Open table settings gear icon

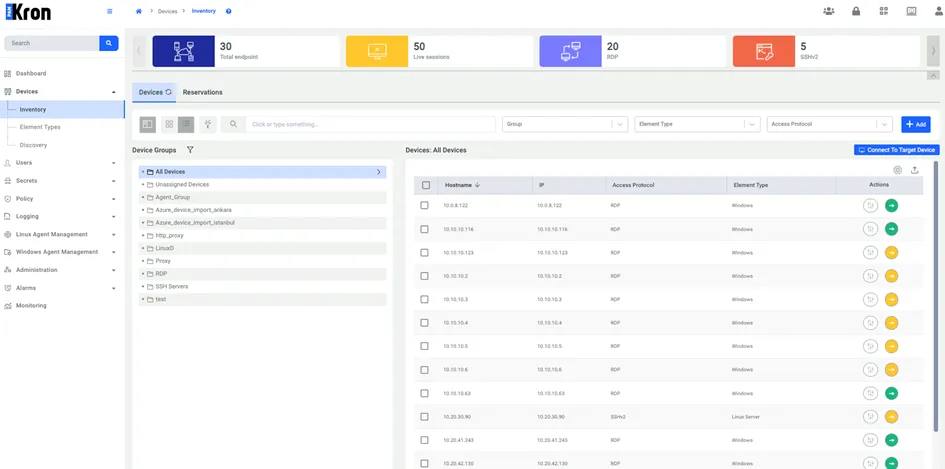[897, 170]
